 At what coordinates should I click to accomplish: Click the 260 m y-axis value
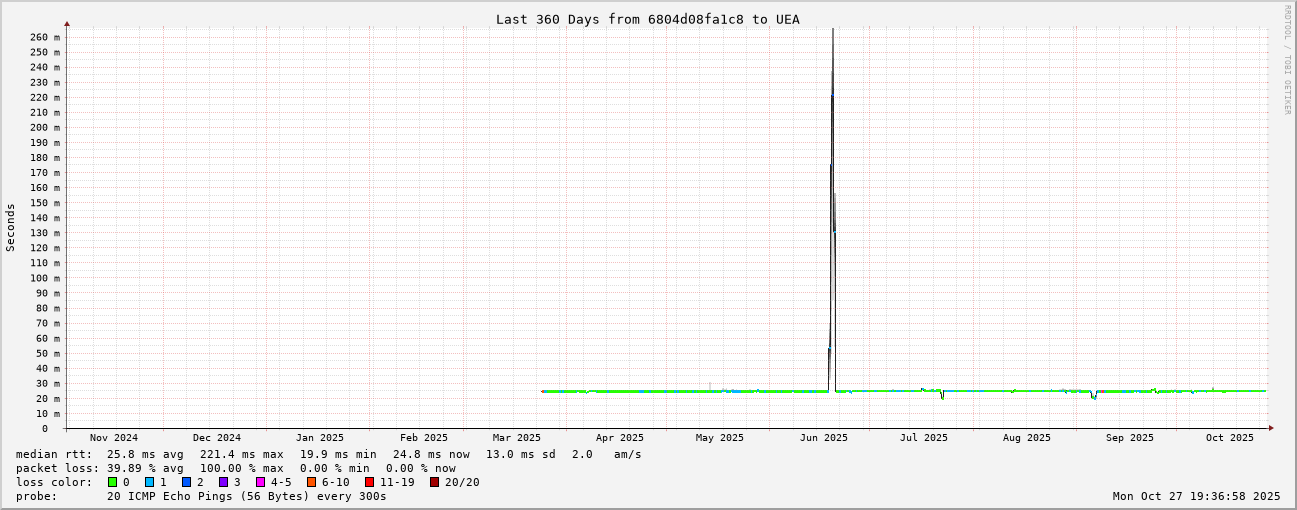45,37
